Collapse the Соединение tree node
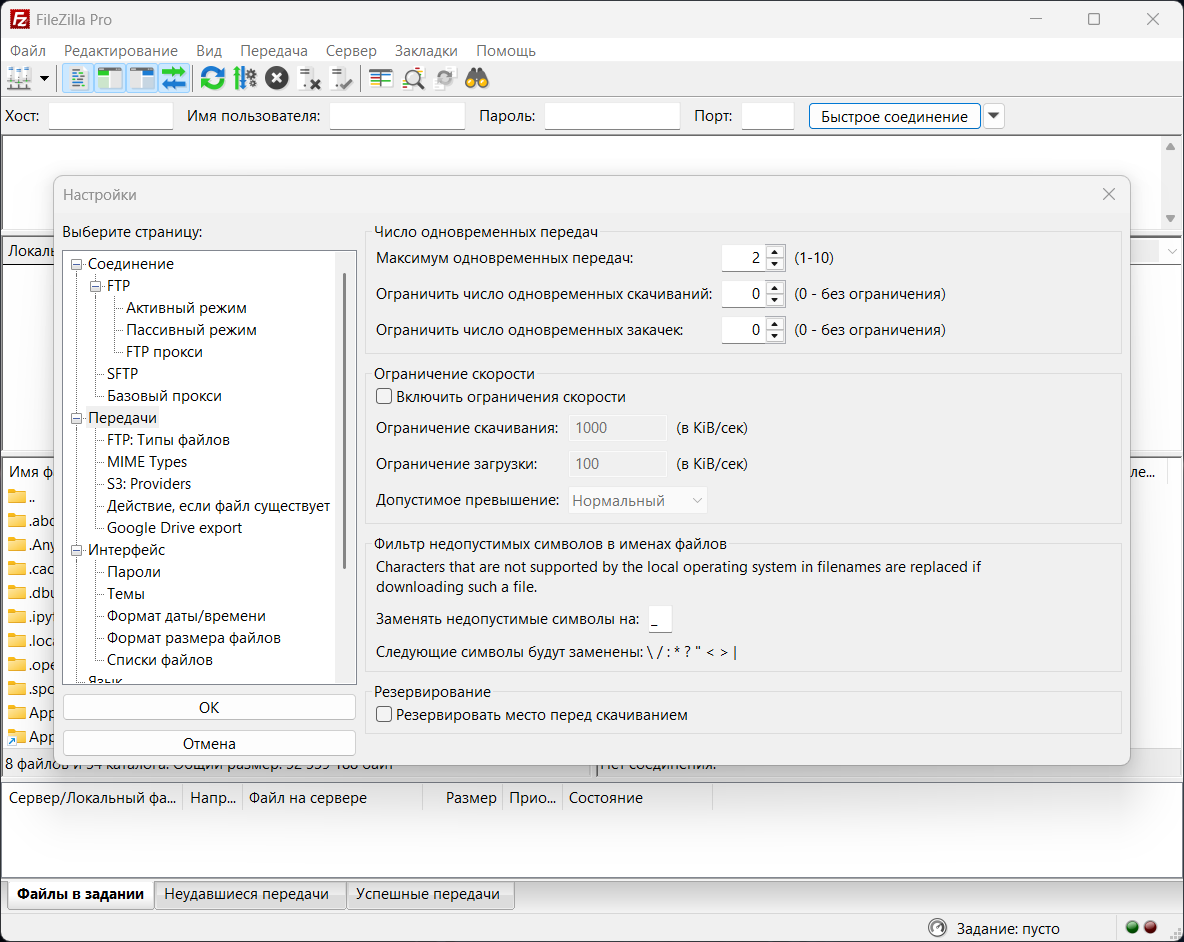Image resolution: width=1184 pixels, height=942 pixels. (76, 264)
